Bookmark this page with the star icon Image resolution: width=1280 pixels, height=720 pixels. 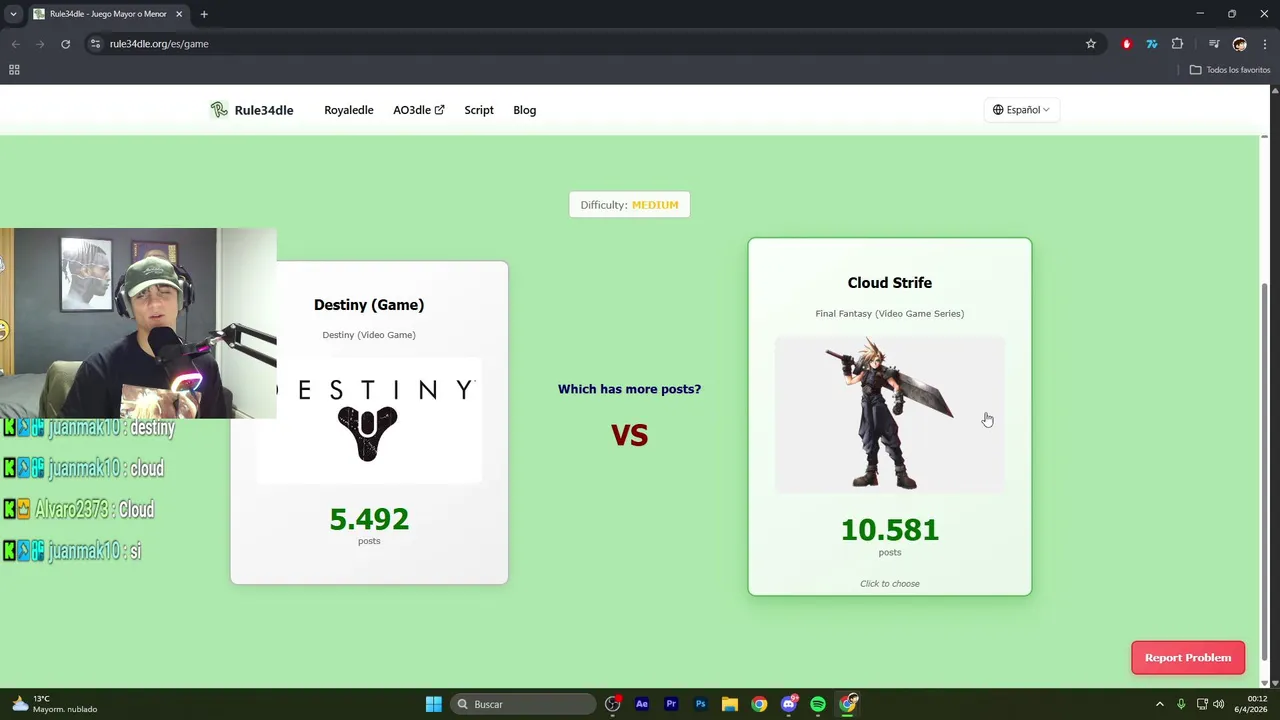[1091, 44]
